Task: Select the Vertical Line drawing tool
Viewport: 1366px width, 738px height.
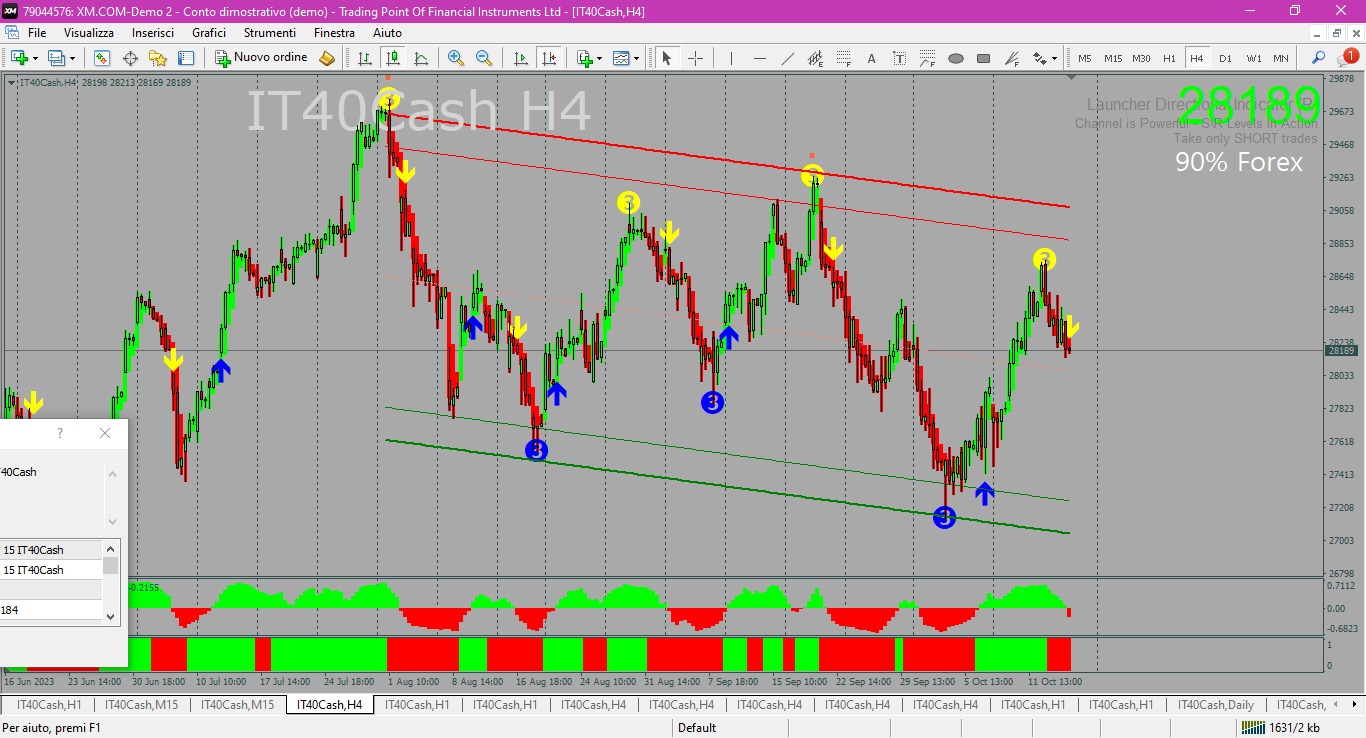Action: pos(731,58)
